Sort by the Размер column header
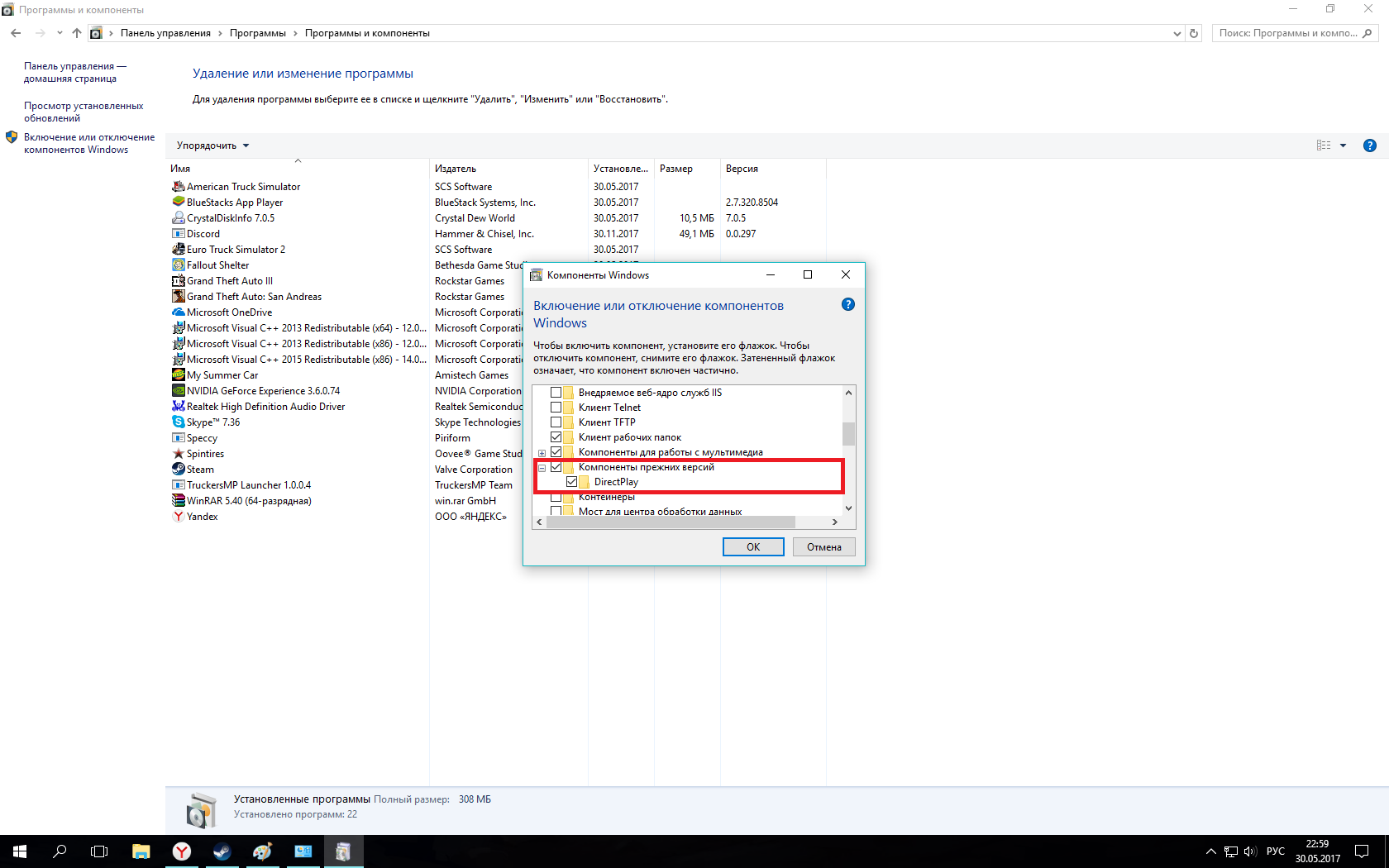1389x868 pixels. point(687,169)
